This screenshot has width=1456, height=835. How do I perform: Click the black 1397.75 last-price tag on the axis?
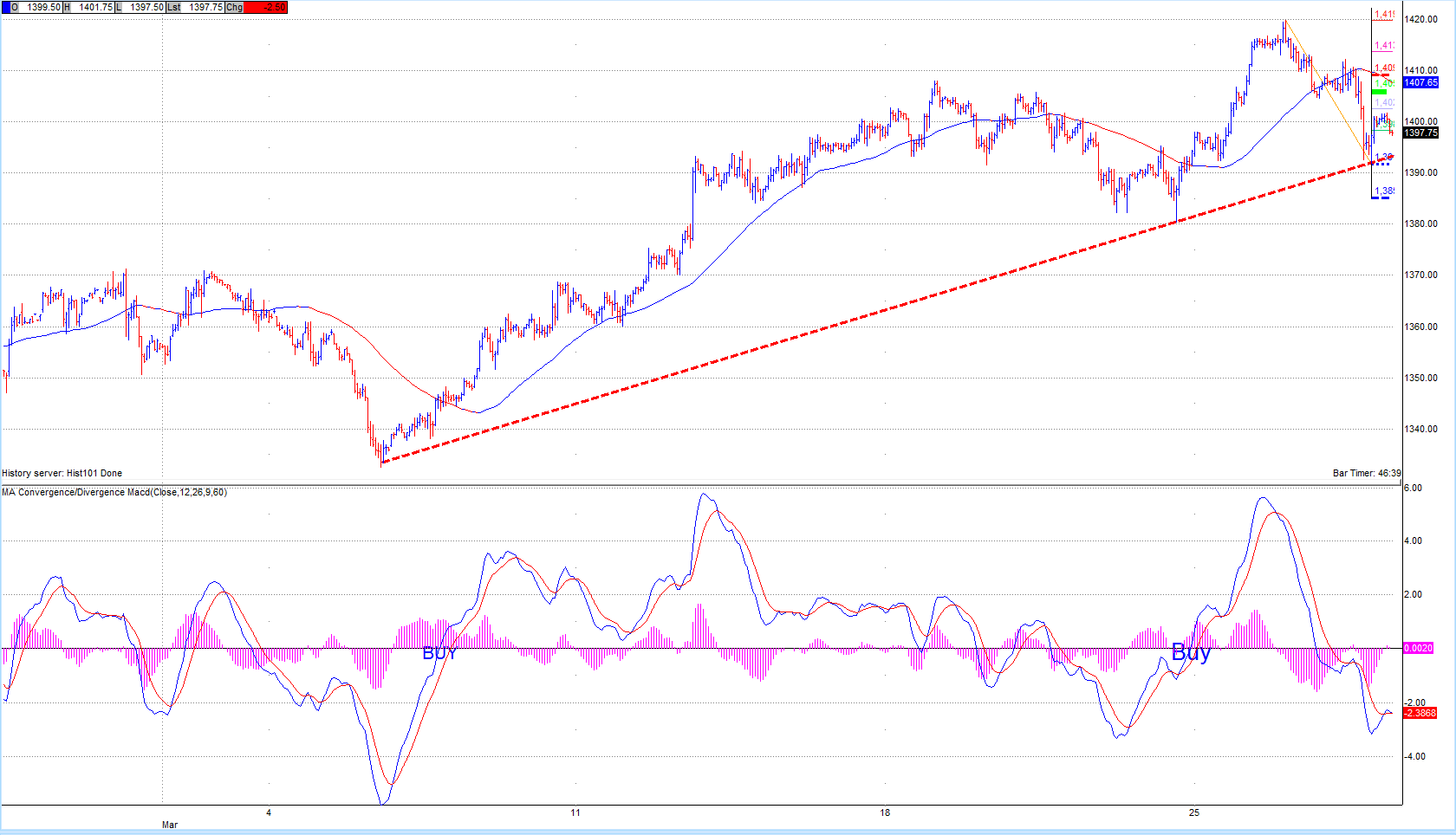click(1420, 133)
